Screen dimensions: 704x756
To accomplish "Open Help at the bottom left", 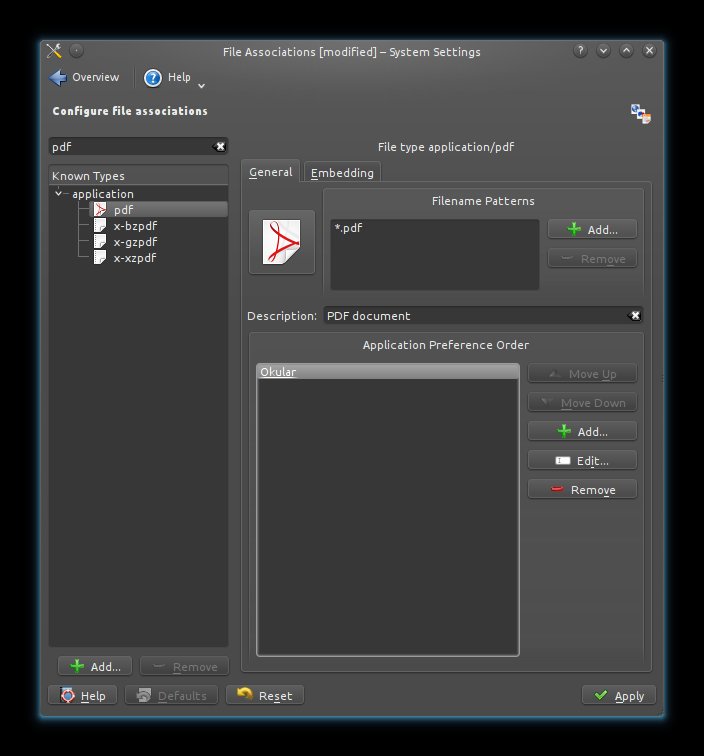I will click(x=82, y=695).
